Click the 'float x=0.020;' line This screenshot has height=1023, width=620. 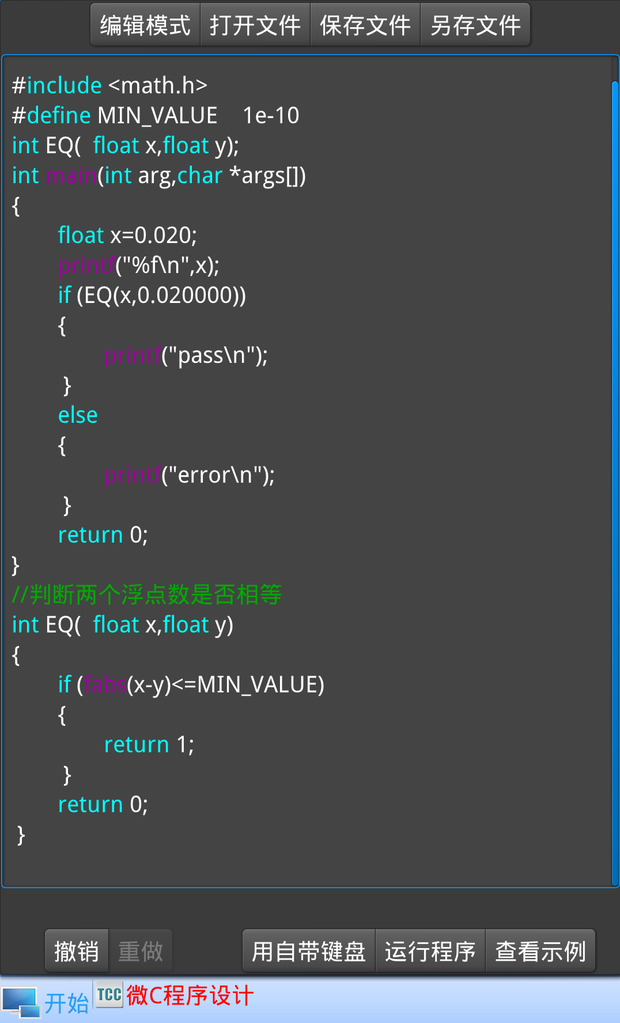(x=127, y=236)
